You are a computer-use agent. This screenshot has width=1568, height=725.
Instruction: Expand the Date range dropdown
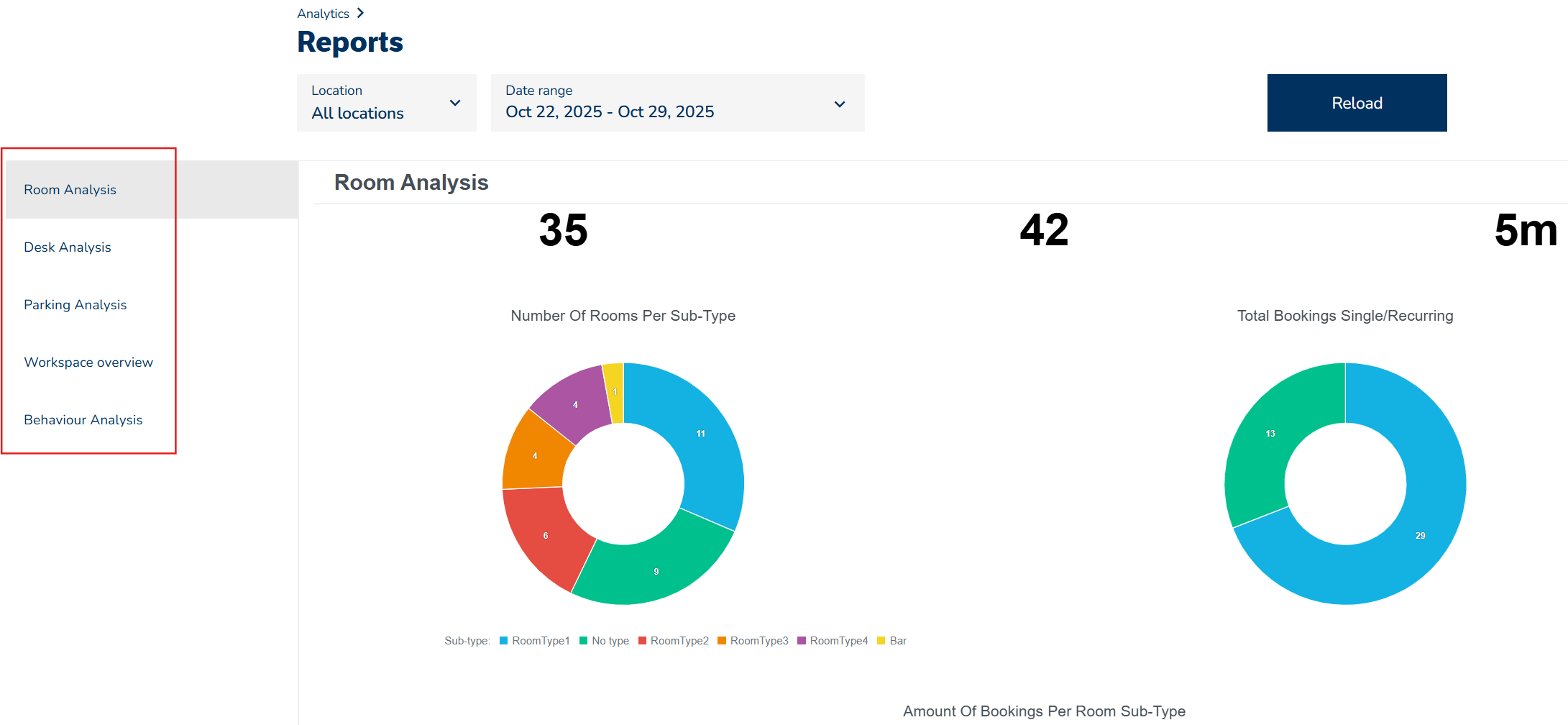[x=677, y=103]
